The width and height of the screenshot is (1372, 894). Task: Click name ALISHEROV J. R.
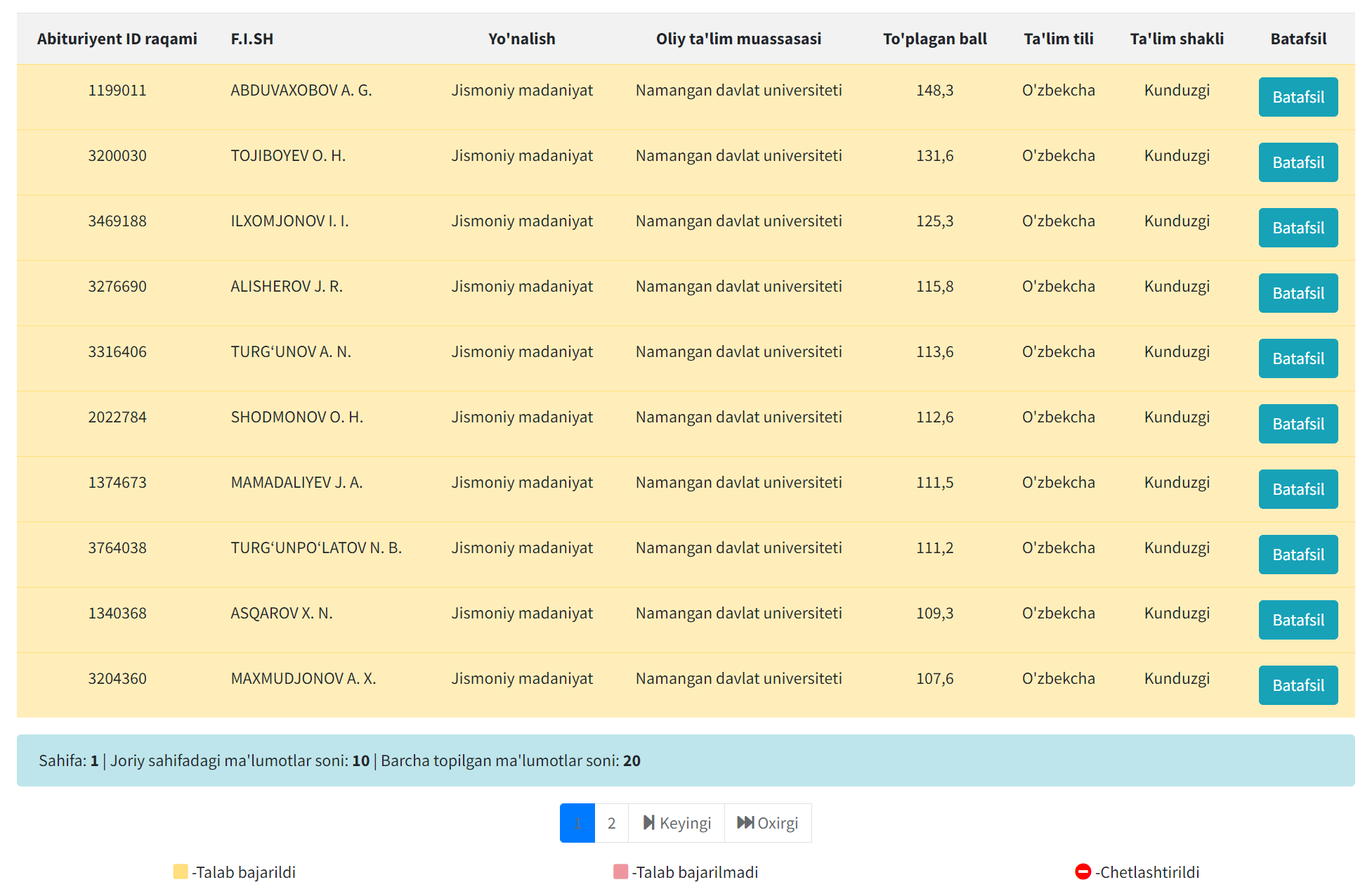(x=287, y=286)
